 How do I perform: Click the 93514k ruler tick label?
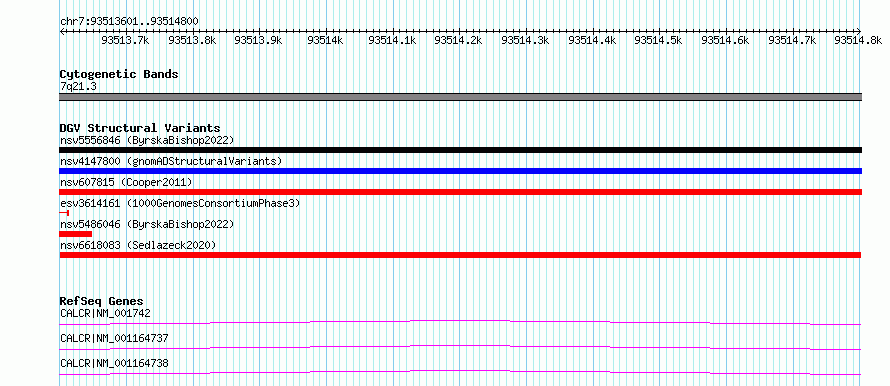tap(325, 40)
